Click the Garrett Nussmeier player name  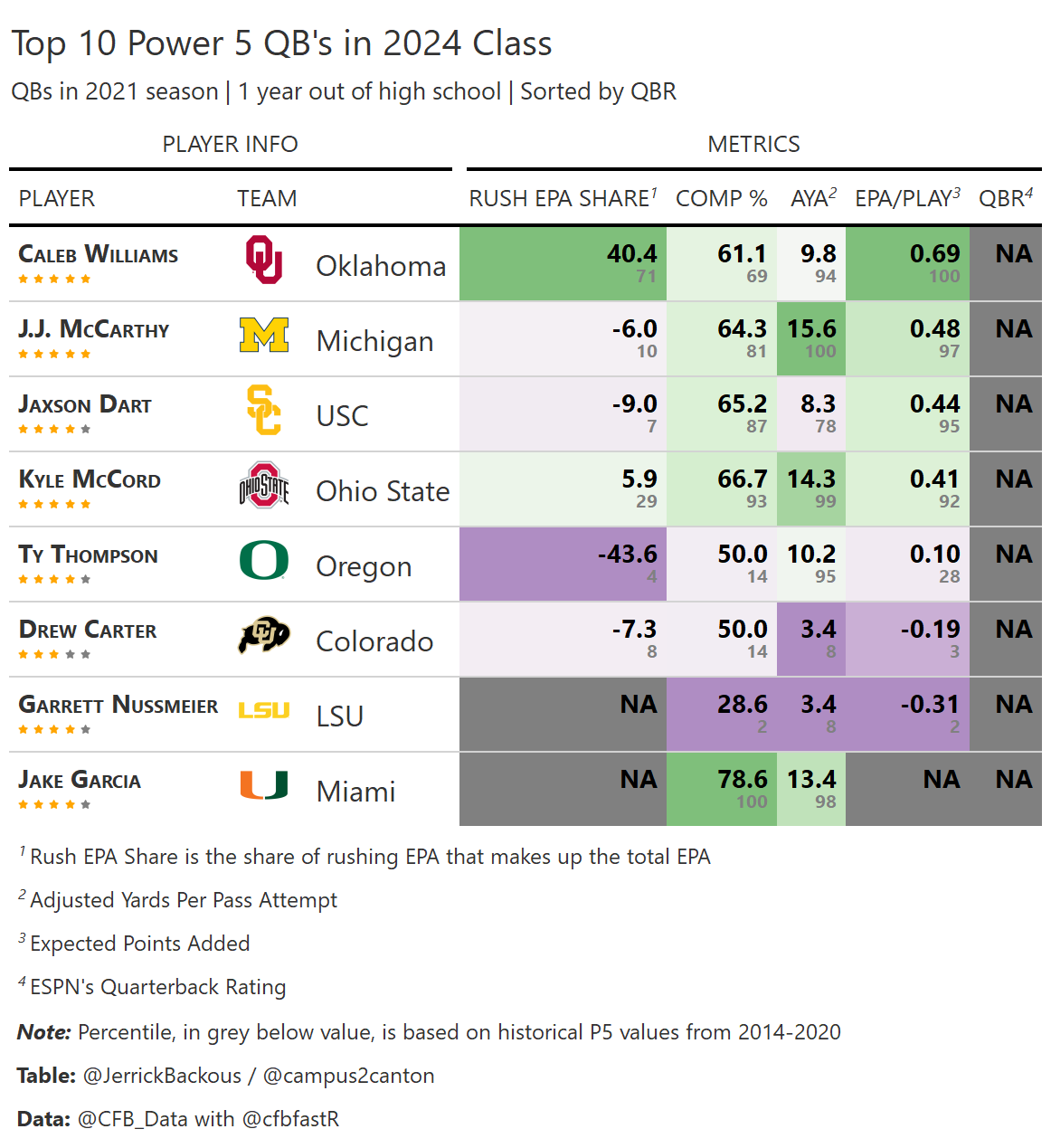118,706
